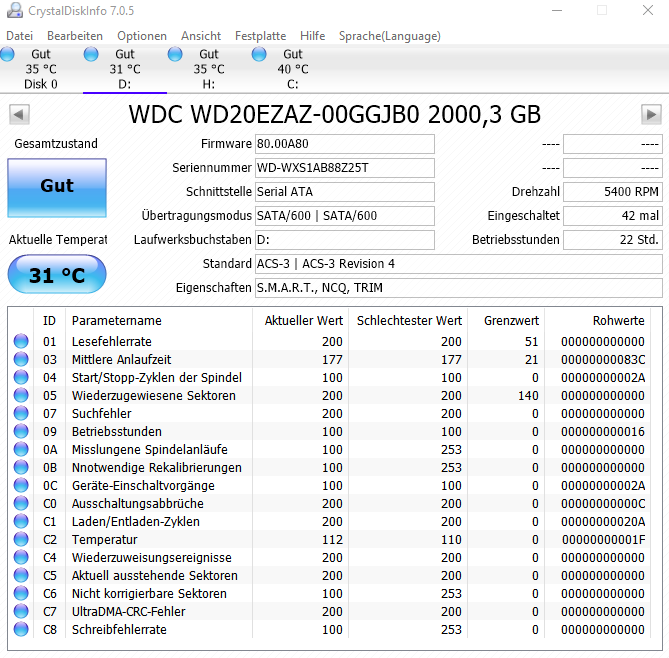
Task: Click the Eigenschaften field S.M.A.R.T., NCQ, TRIM
Action: point(459,288)
